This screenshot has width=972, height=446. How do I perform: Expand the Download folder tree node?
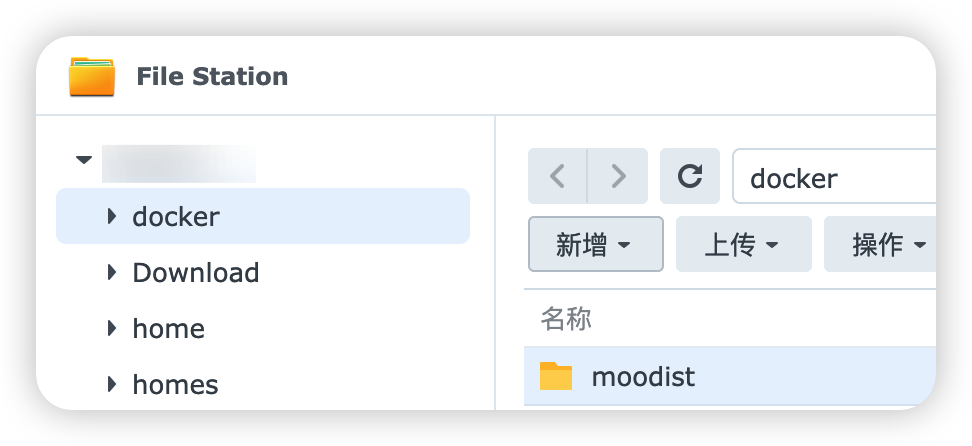coord(112,272)
